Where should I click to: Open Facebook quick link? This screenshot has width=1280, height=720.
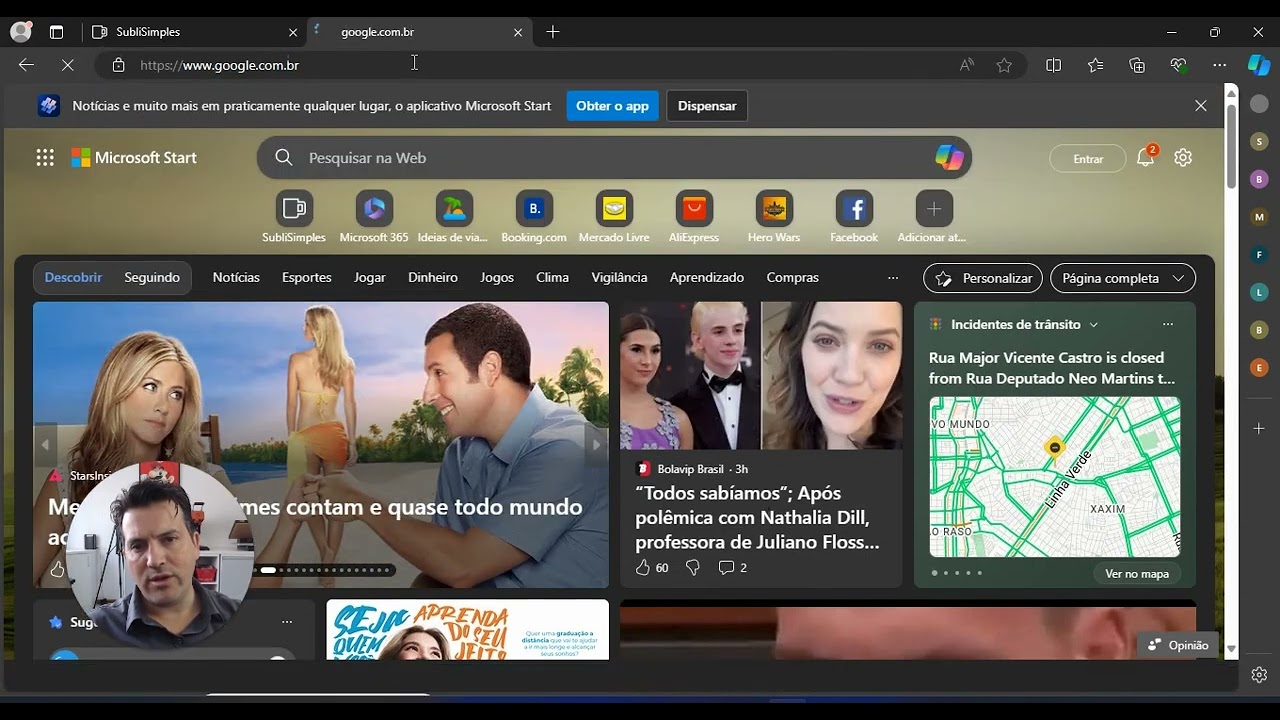[854, 216]
